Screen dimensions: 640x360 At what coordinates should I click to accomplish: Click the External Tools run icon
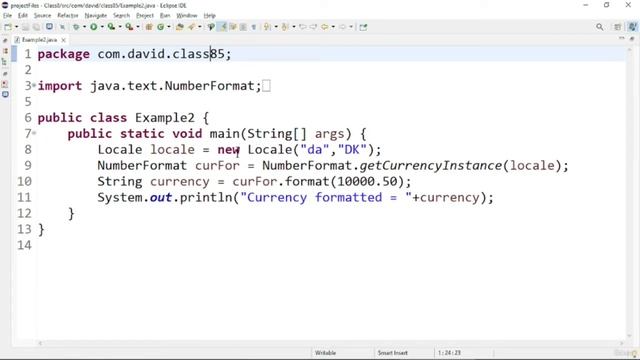[129, 27]
